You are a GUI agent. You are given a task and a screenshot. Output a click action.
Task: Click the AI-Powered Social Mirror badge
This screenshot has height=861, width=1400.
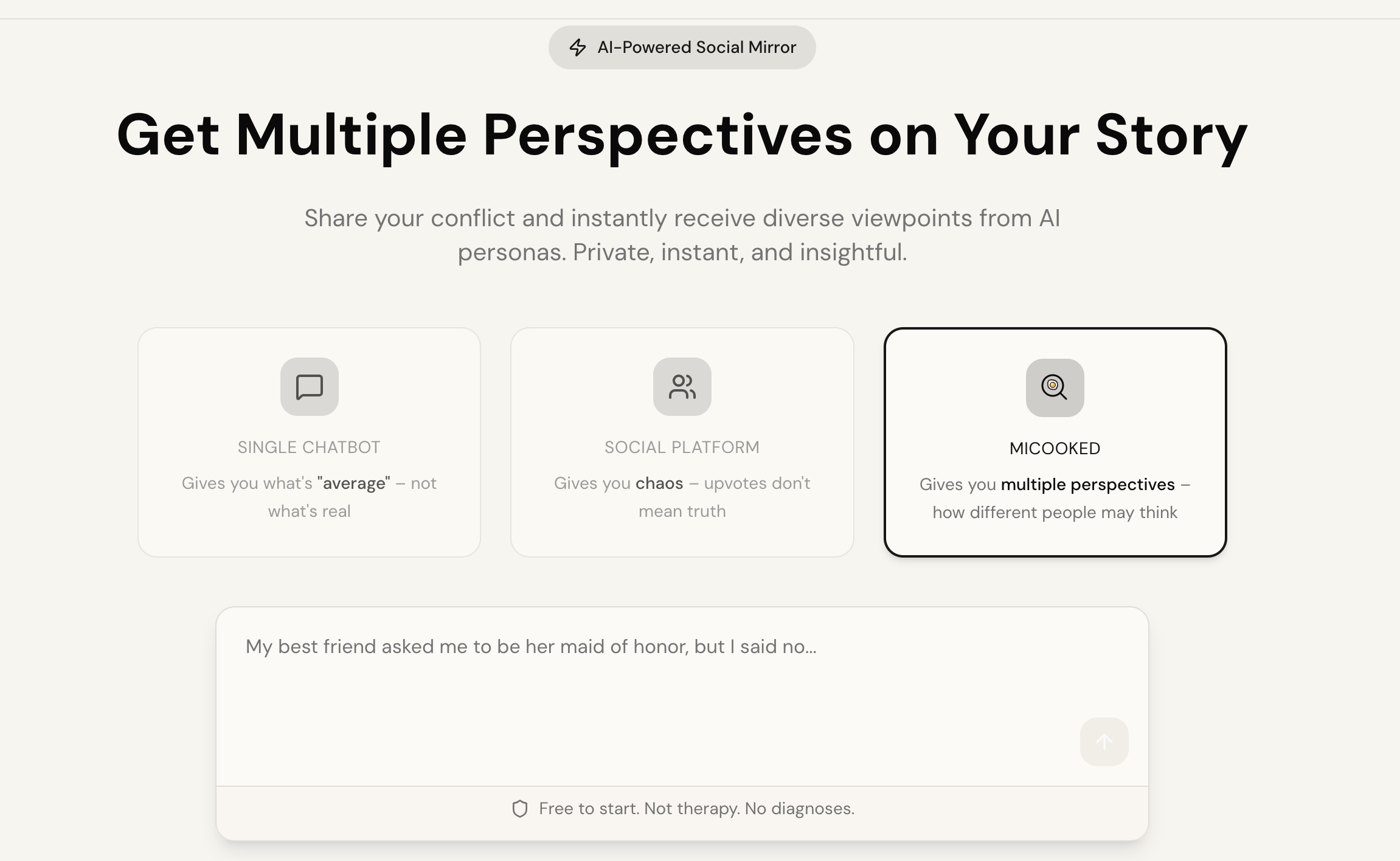[x=682, y=47]
